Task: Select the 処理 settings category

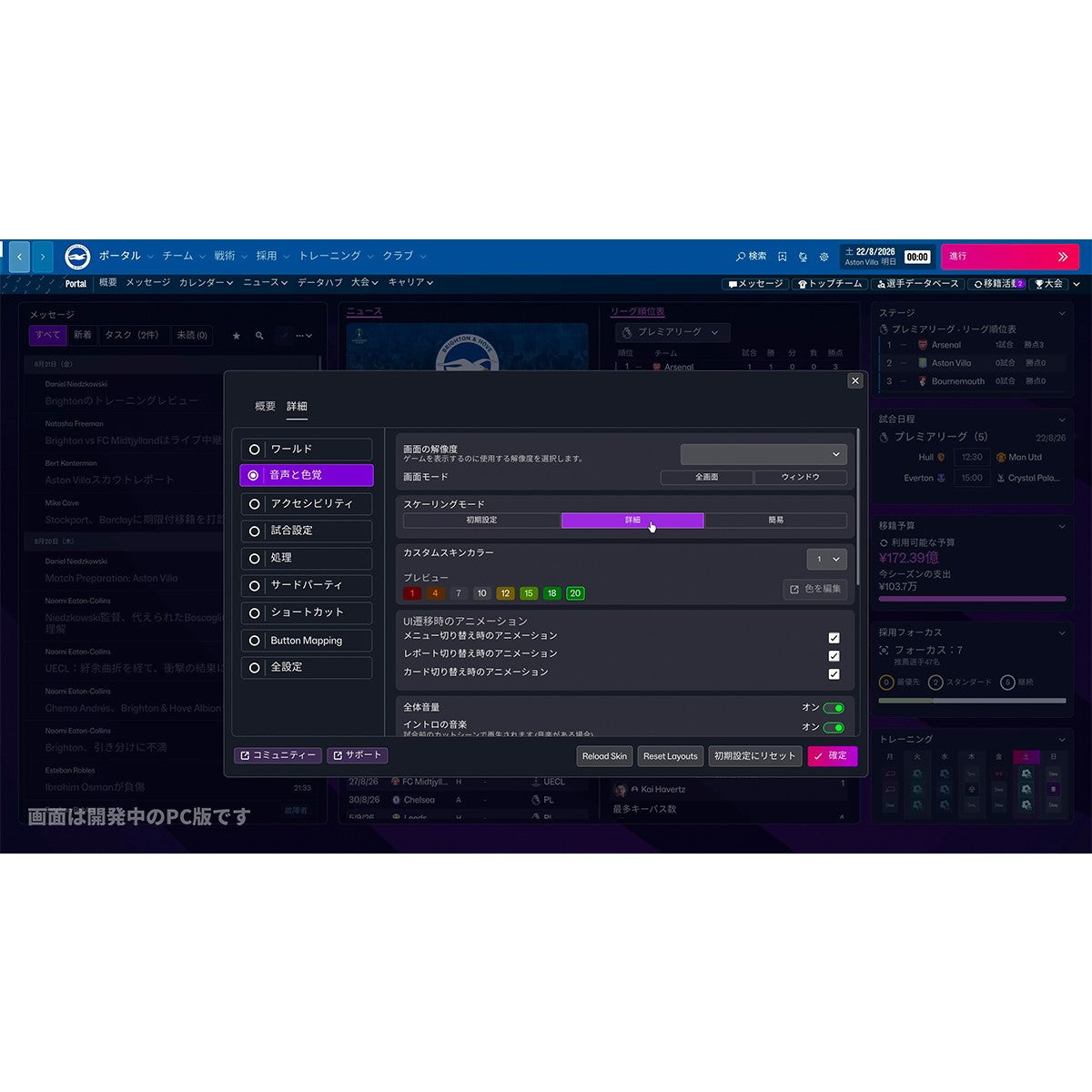Action: 307,558
